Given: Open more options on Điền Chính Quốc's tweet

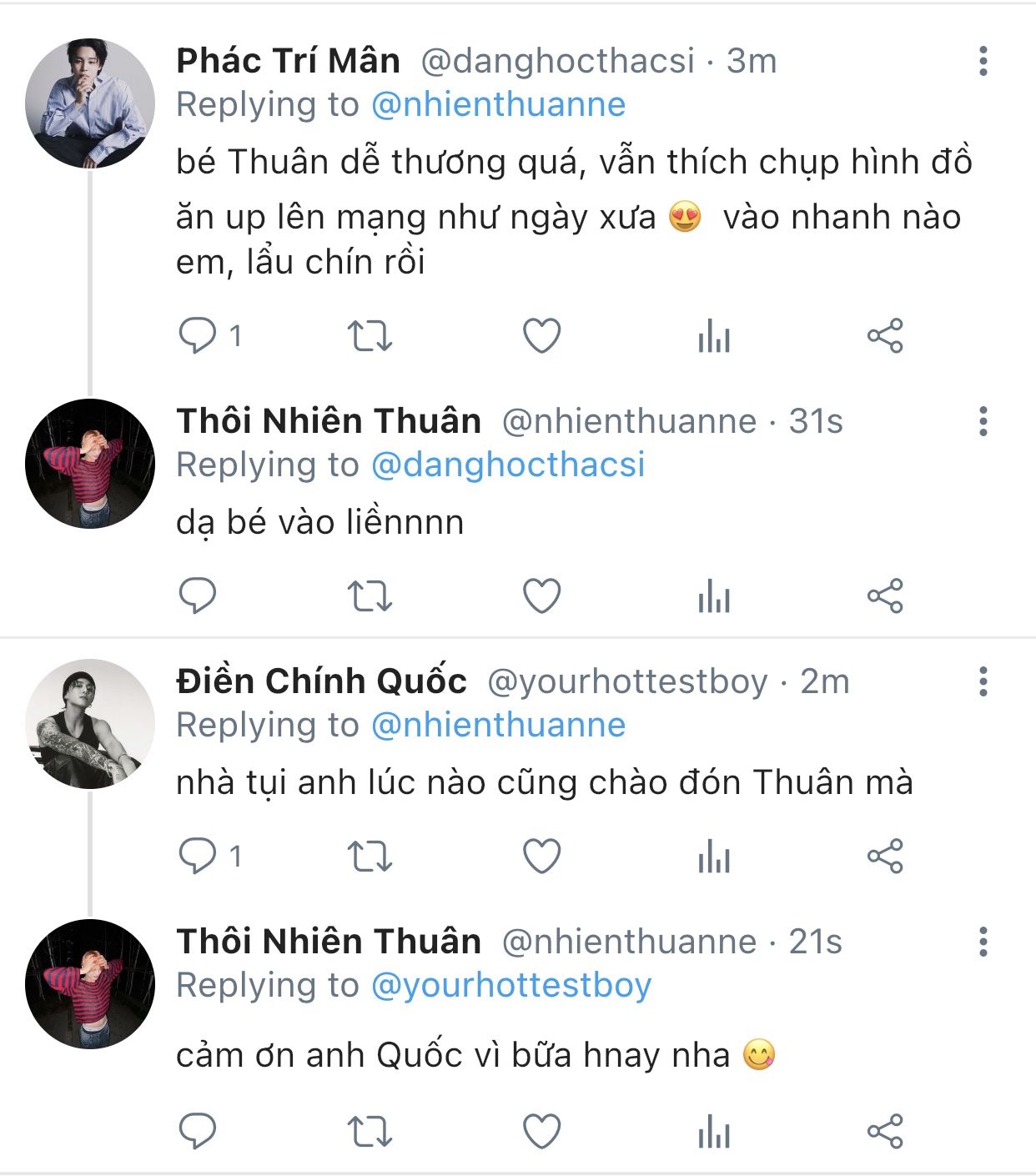Looking at the screenshot, I should point(983,682).
